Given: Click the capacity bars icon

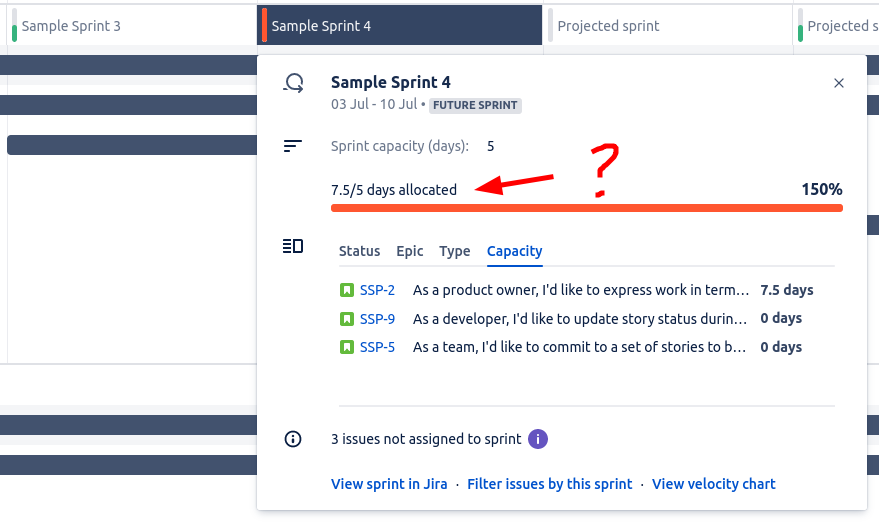Looking at the screenshot, I should pos(293,146).
